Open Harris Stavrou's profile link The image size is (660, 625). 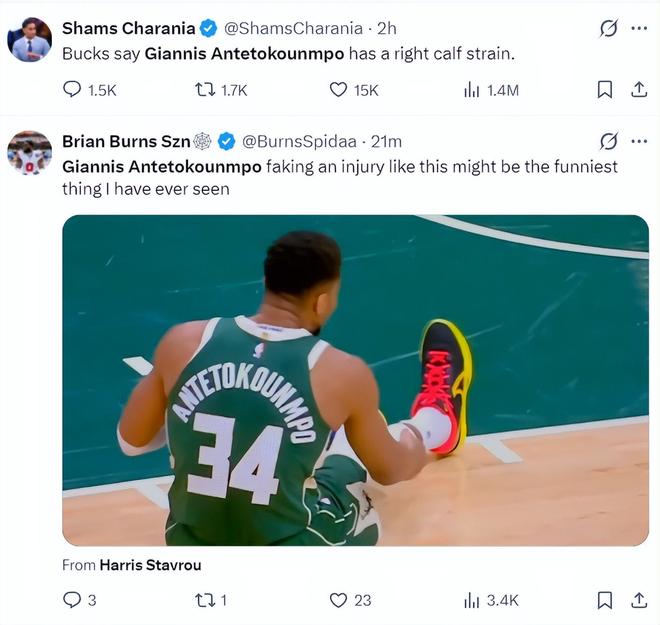[x=150, y=565]
